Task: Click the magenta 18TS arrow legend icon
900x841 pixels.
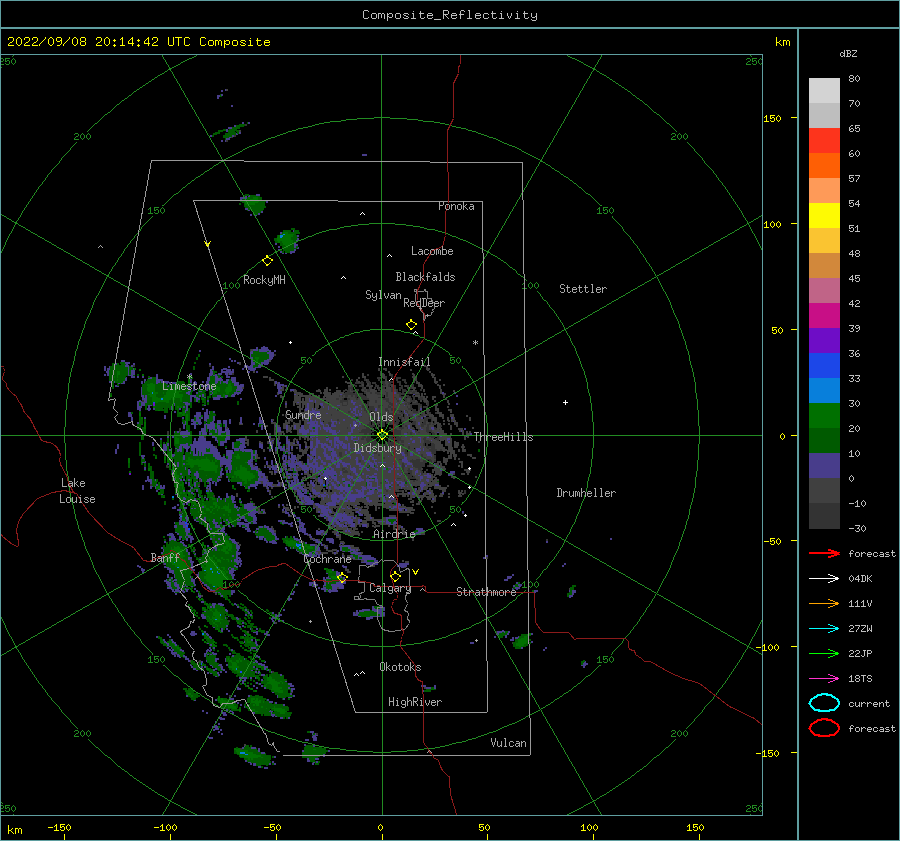Action: 824,679
